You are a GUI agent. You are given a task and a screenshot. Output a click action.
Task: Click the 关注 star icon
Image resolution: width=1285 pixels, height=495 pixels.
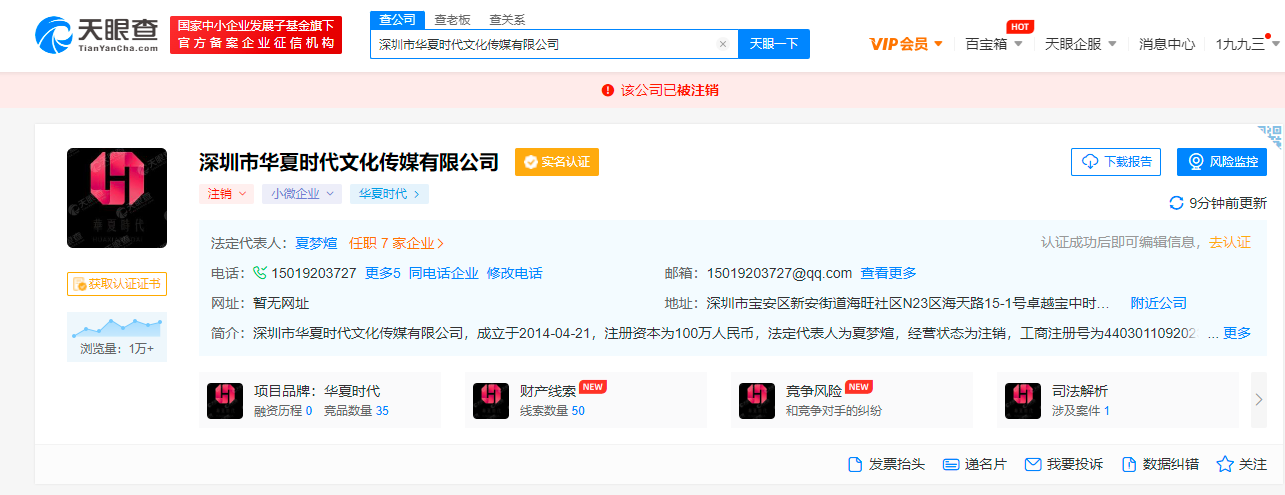(x=1225, y=464)
